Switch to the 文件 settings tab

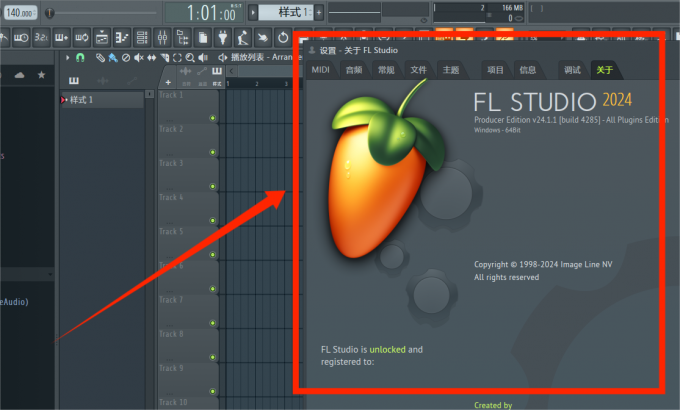pyautogui.click(x=418, y=70)
